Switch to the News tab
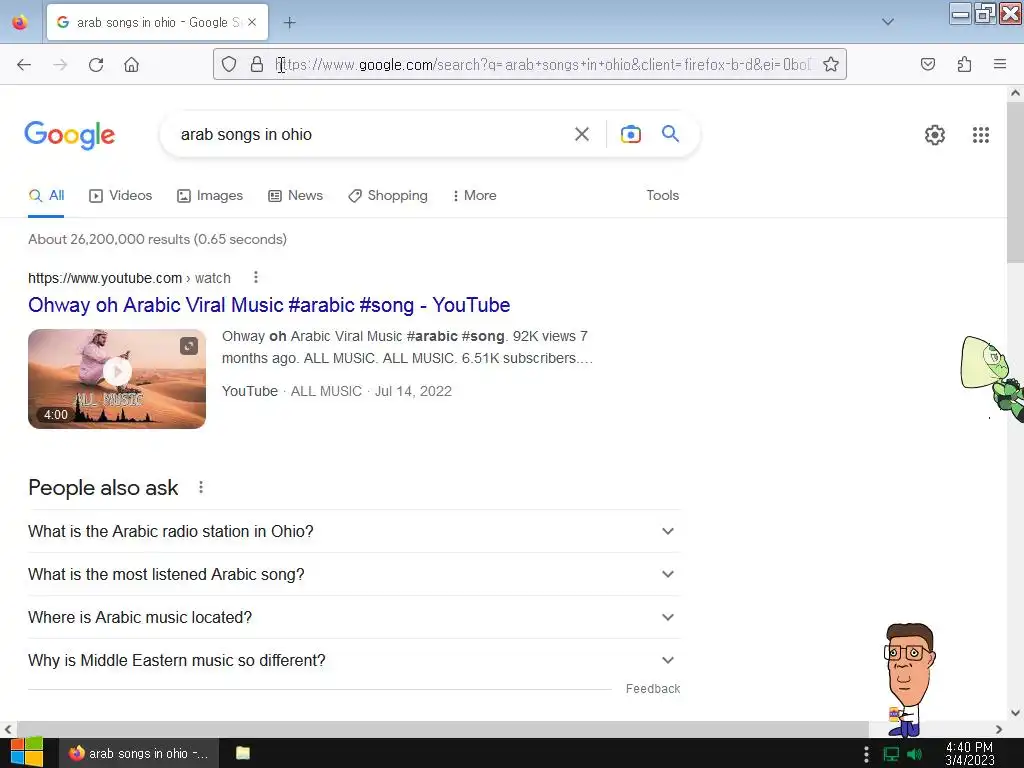This screenshot has width=1024, height=768. pos(296,195)
